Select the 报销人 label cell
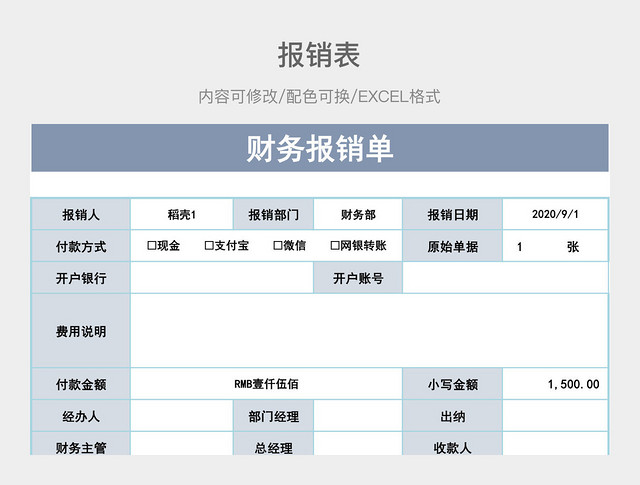Screen dimensions: 640x485 click(x=81, y=214)
